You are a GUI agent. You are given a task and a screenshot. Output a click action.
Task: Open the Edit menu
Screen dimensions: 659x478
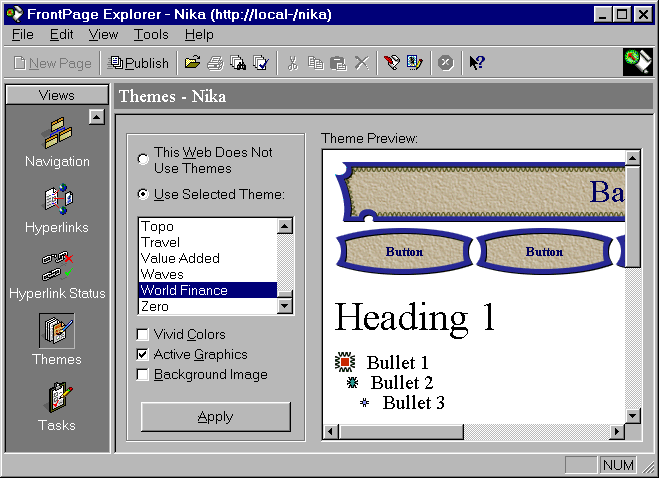[61, 34]
